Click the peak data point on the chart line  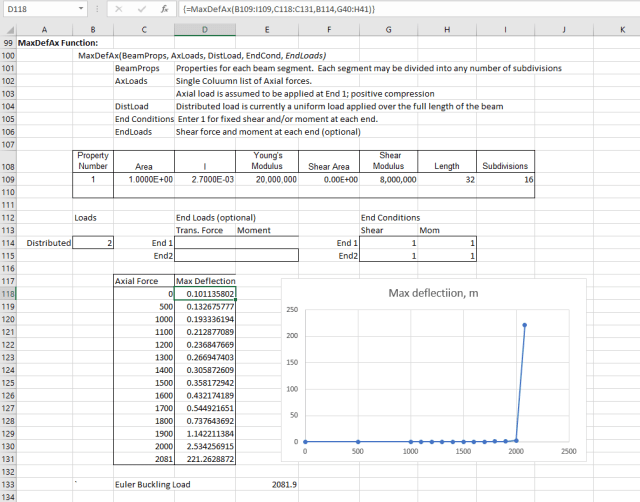point(525,324)
